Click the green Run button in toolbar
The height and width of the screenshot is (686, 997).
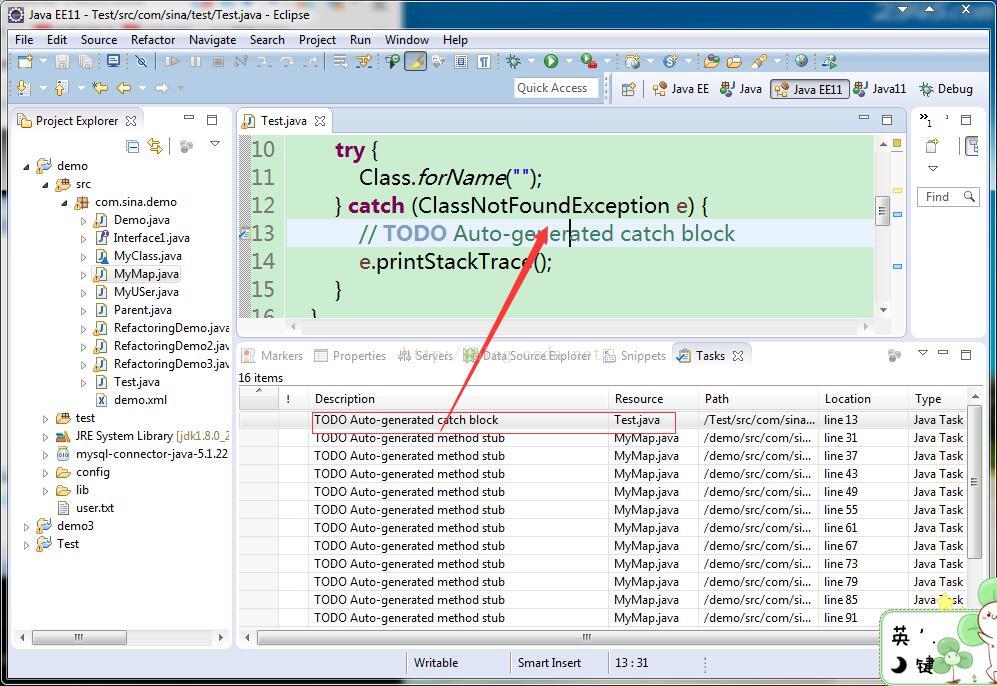(551, 62)
